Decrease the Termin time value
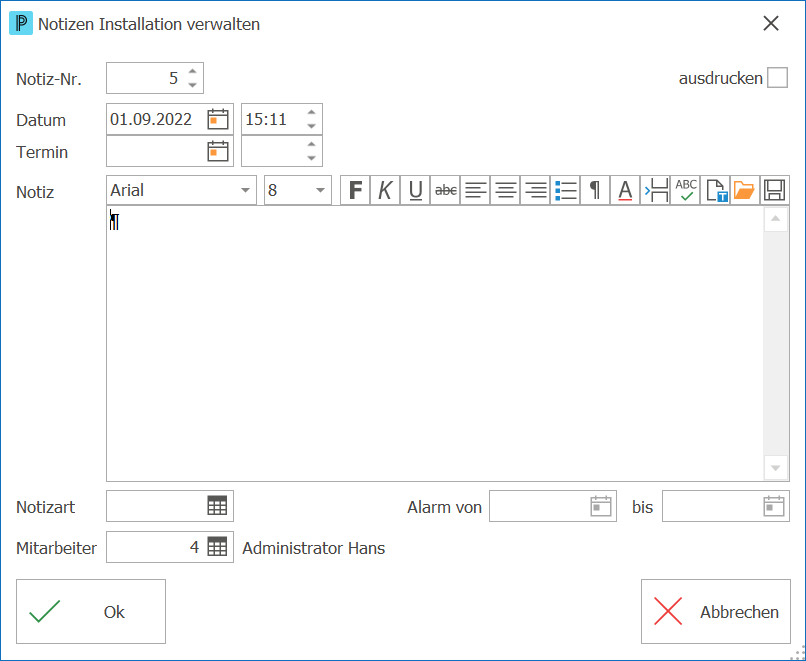 tap(312, 158)
